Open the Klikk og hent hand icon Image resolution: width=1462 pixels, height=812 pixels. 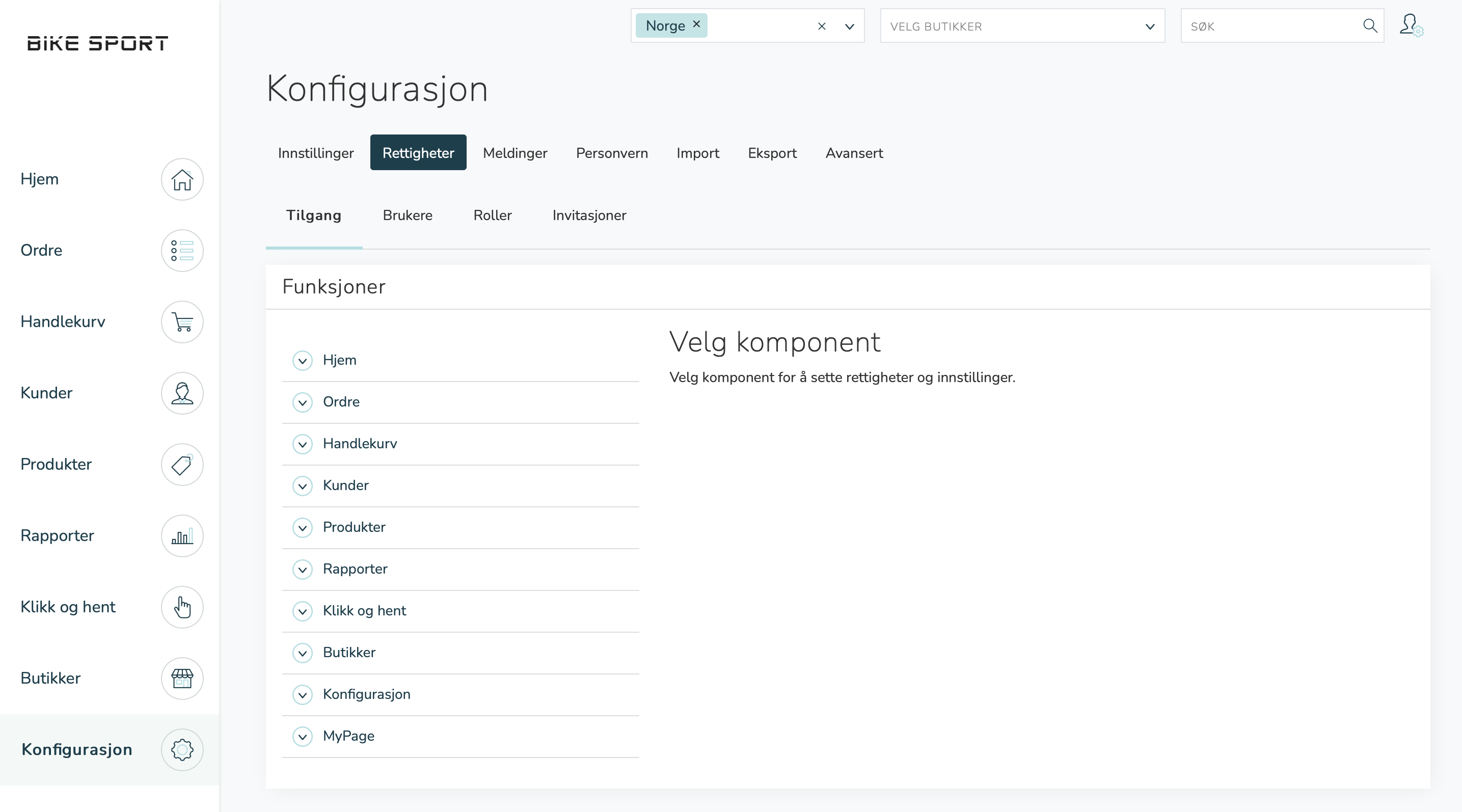point(182,607)
